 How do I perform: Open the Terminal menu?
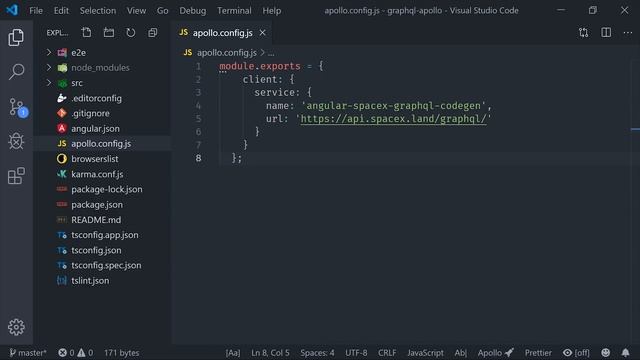pos(234,10)
